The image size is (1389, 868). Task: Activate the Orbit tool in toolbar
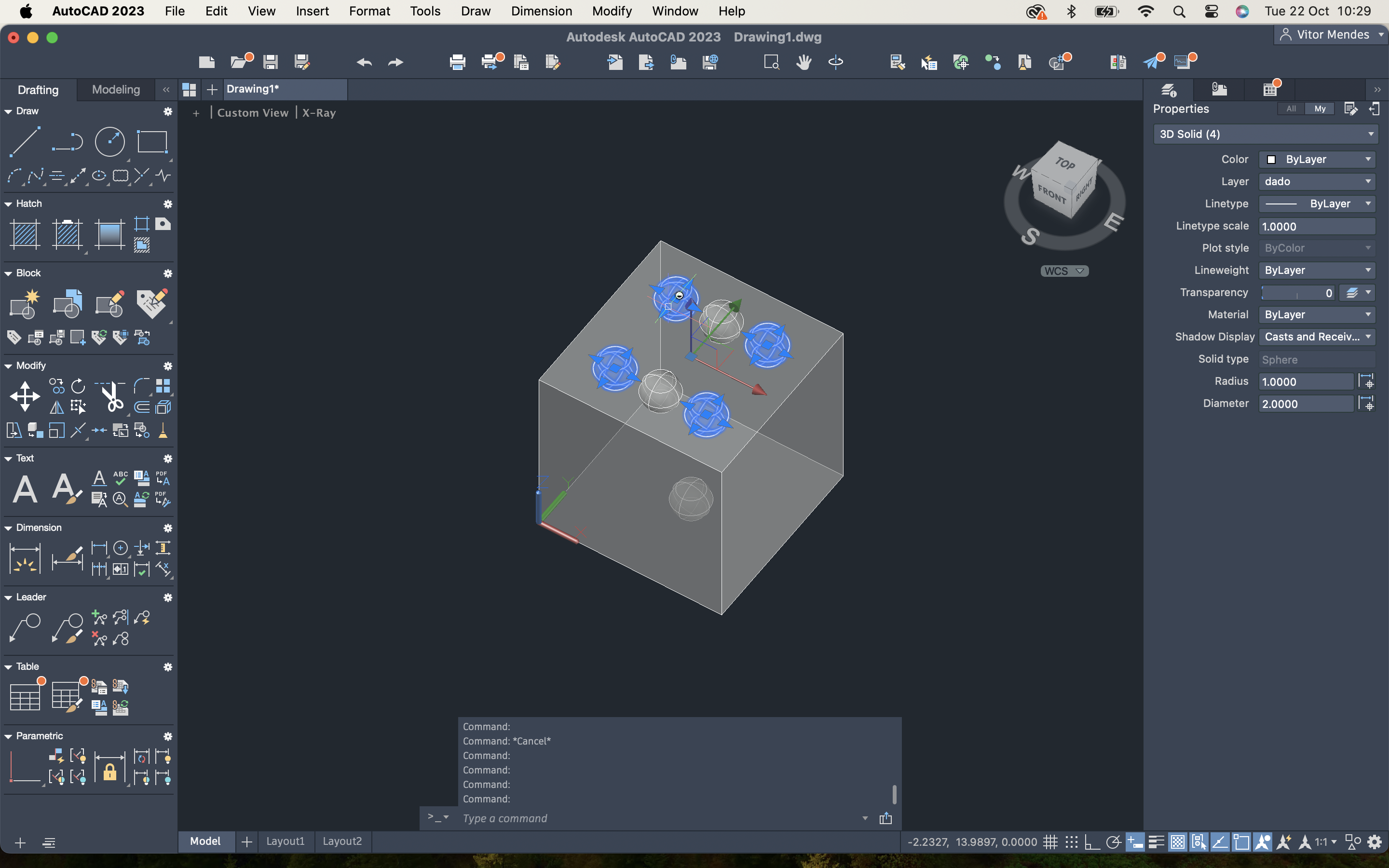(836, 62)
